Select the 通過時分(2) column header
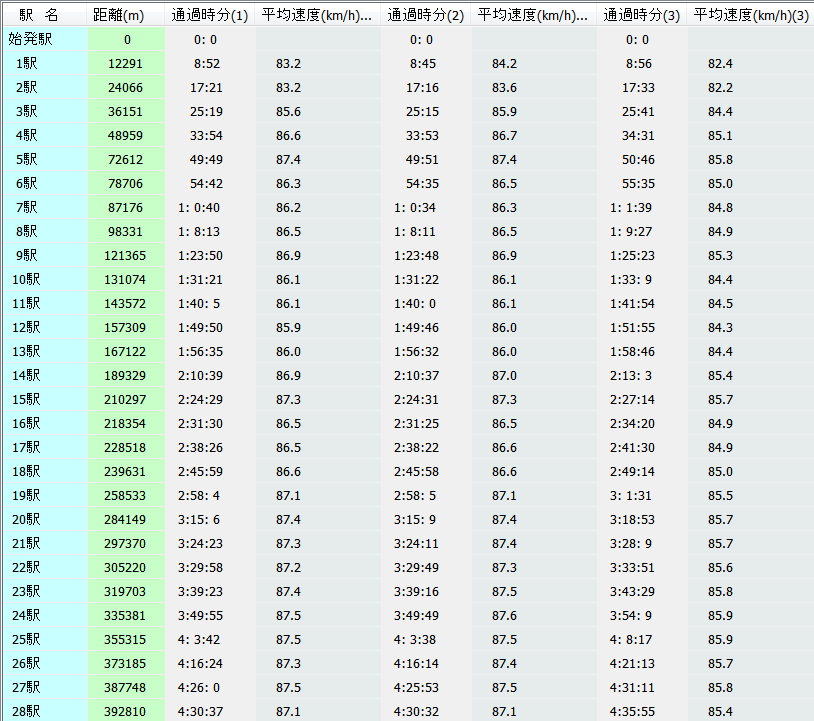 (426, 15)
